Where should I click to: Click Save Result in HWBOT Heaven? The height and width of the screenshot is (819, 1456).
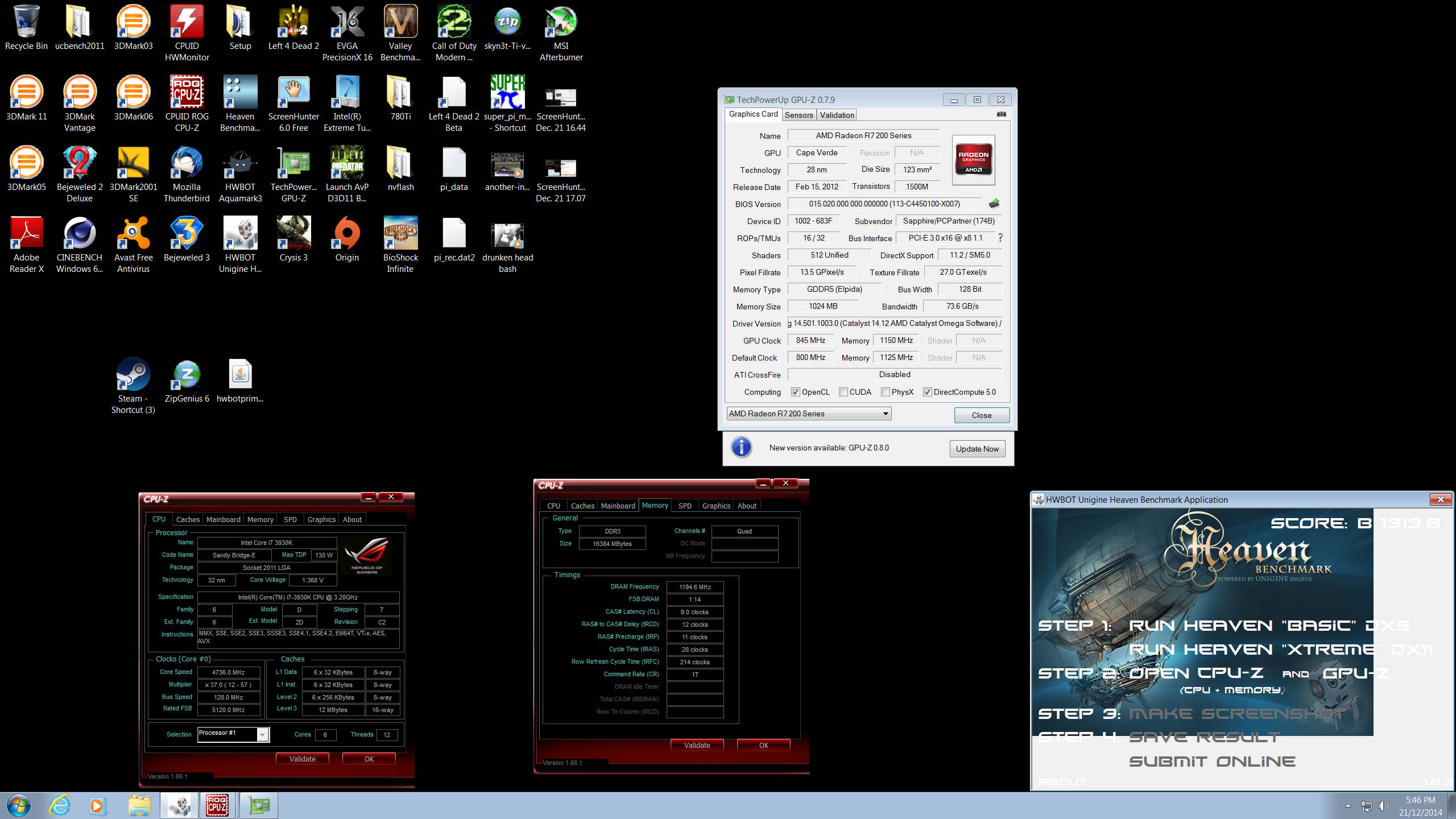(1204, 738)
